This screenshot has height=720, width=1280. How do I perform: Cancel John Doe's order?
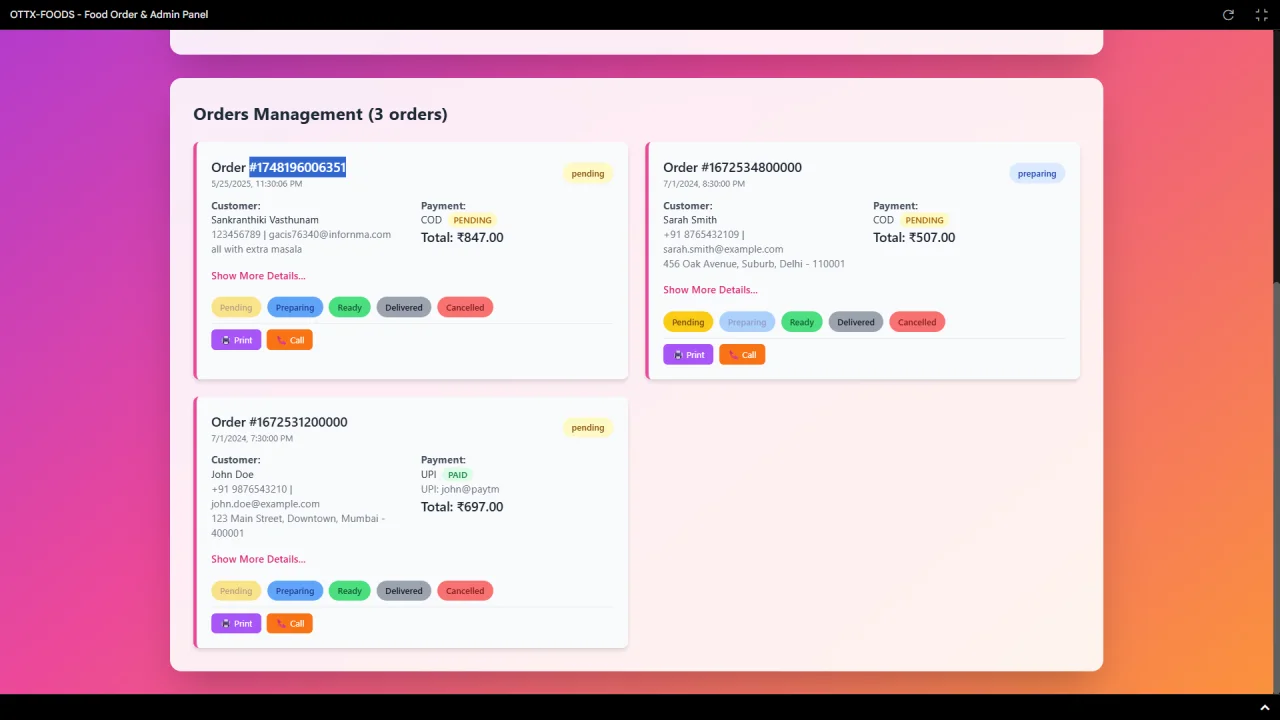point(465,591)
